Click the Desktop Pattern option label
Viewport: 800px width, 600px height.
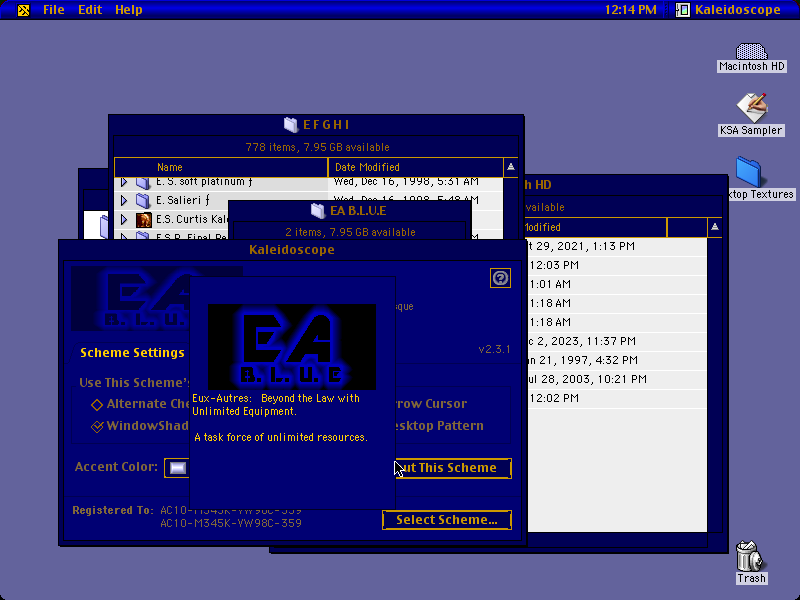(x=439, y=426)
